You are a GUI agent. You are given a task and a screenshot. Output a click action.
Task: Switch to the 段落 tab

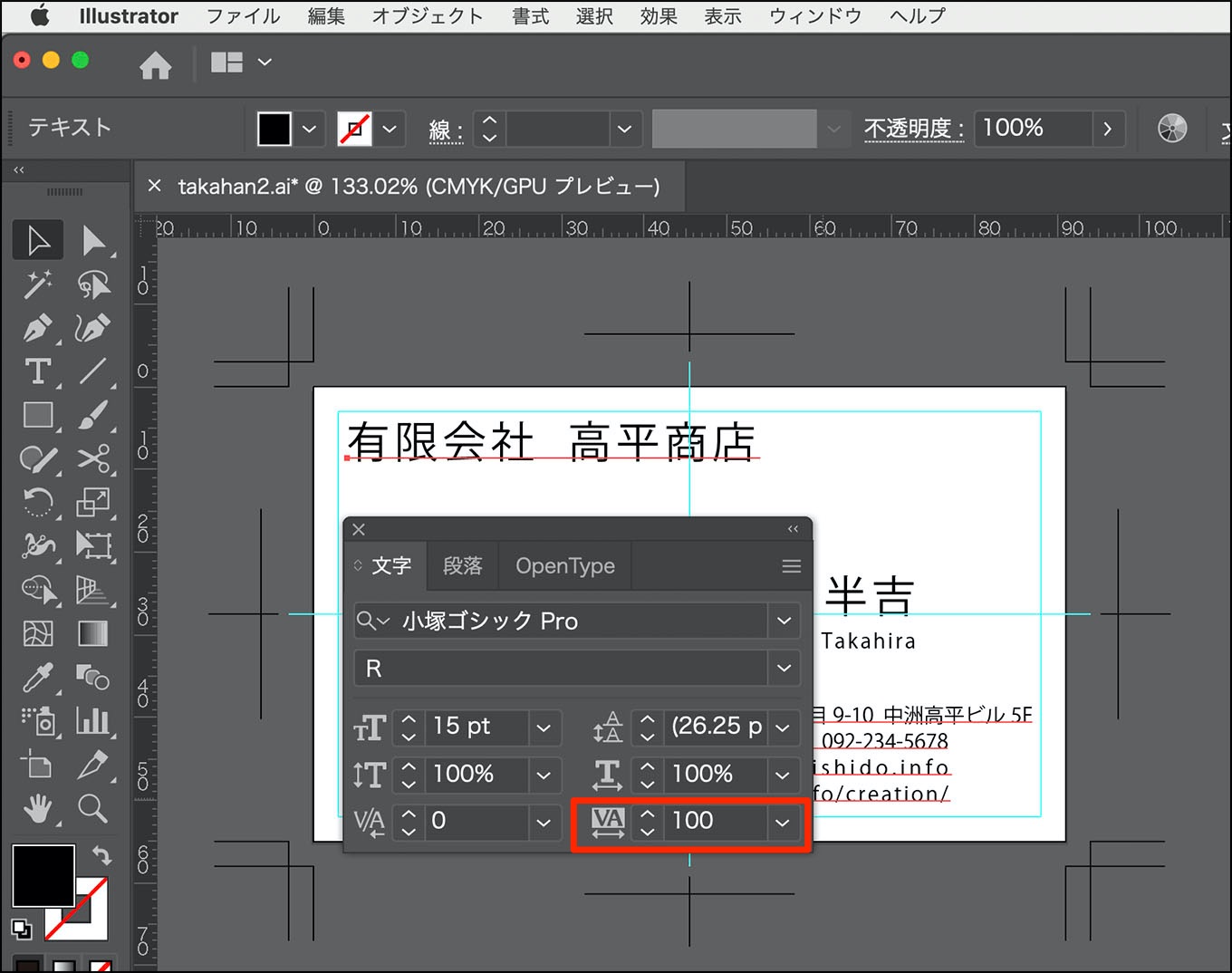click(x=462, y=566)
